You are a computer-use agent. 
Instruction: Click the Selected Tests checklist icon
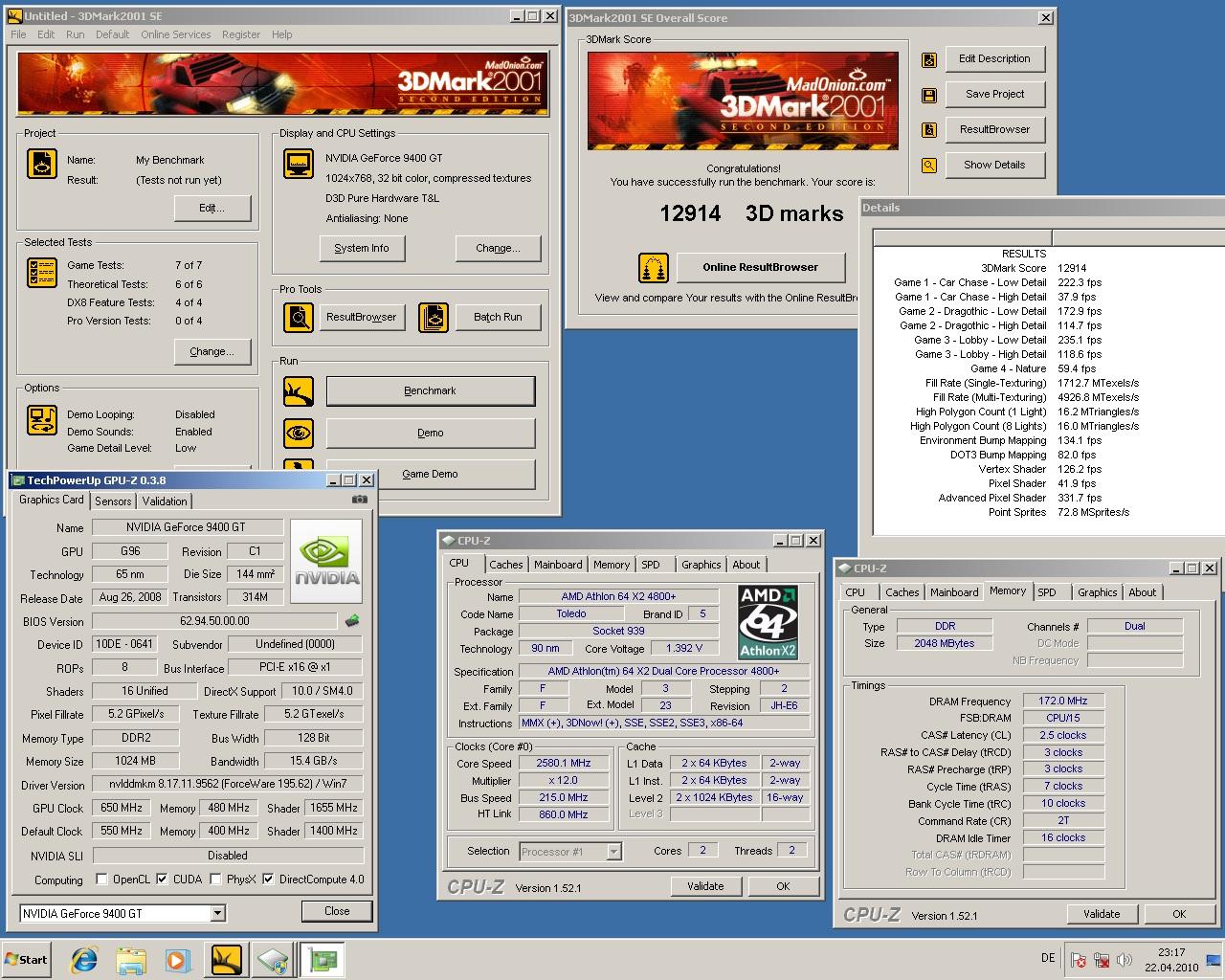[x=42, y=273]
